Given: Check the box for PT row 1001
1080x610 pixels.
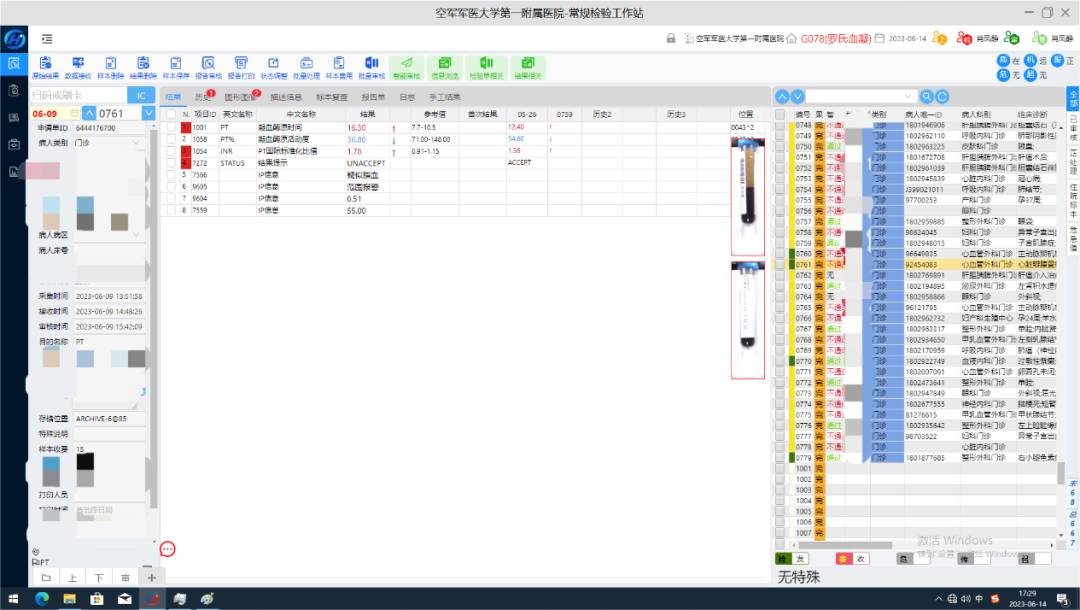Looking at the screenshot, I should click(171, 127).
